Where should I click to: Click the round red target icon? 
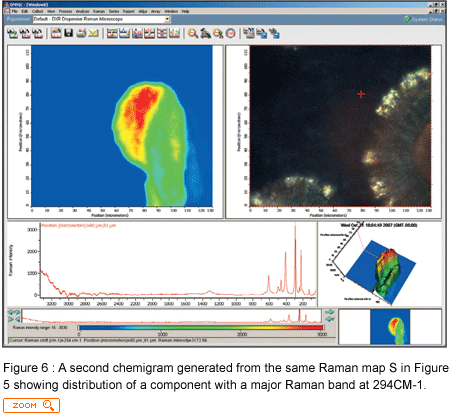231,33
